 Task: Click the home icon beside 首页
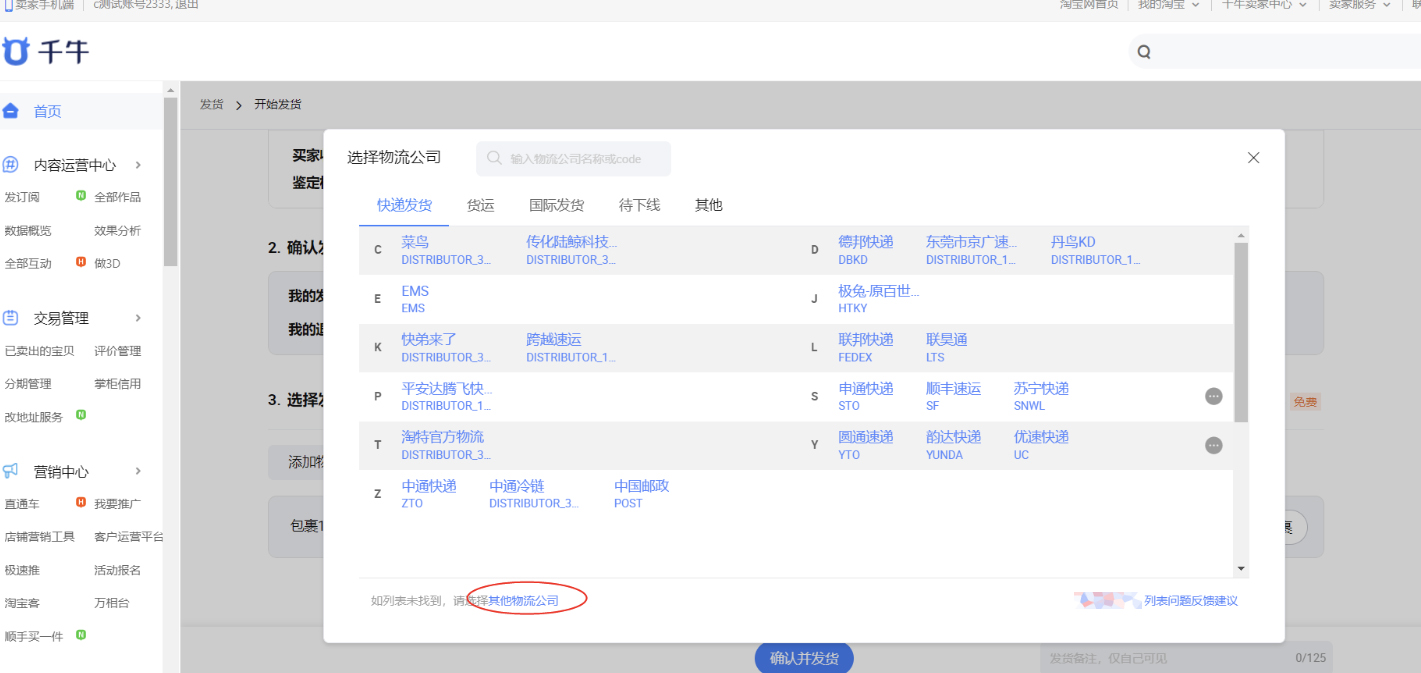pos(11,111)
